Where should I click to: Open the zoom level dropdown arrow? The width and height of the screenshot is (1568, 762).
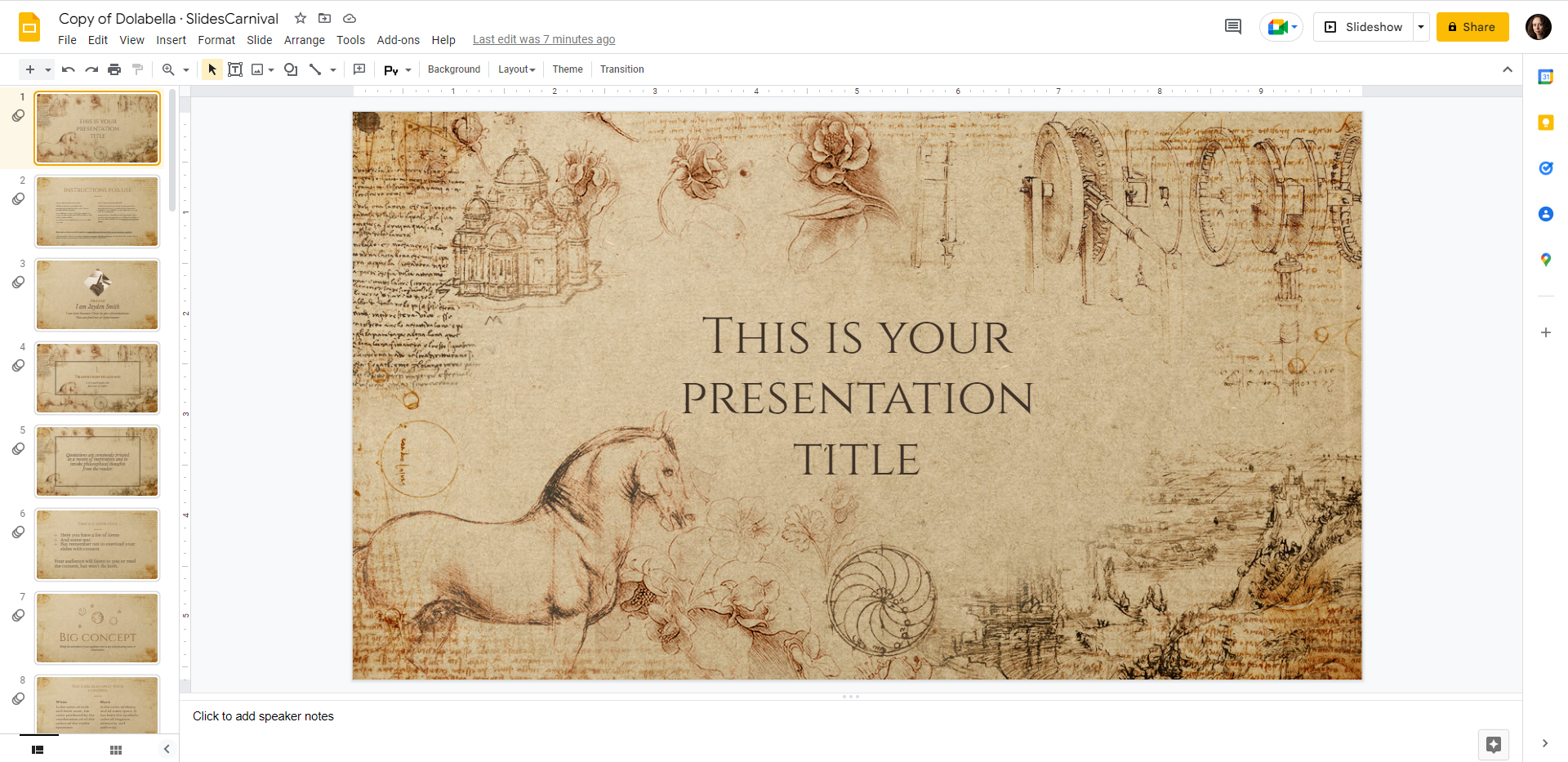186,69
